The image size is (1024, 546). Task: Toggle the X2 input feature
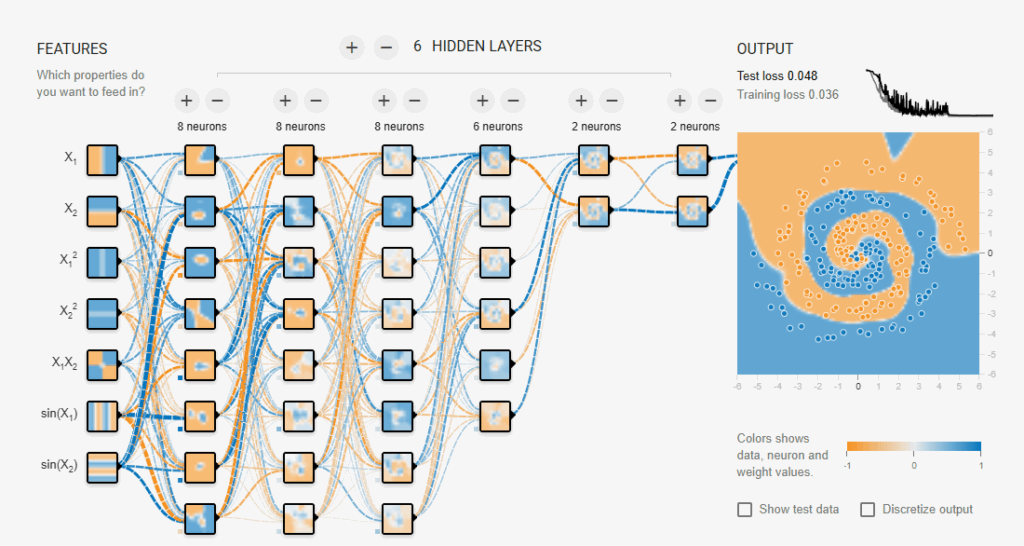point(103,212)
